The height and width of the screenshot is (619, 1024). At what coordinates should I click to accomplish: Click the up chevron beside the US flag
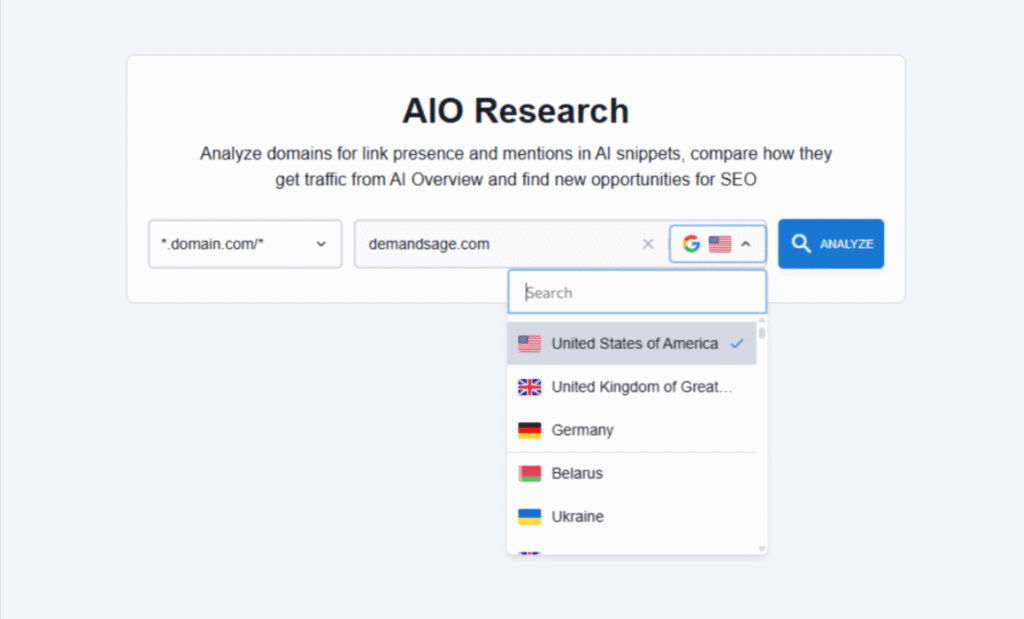click(x=746, y=244)
